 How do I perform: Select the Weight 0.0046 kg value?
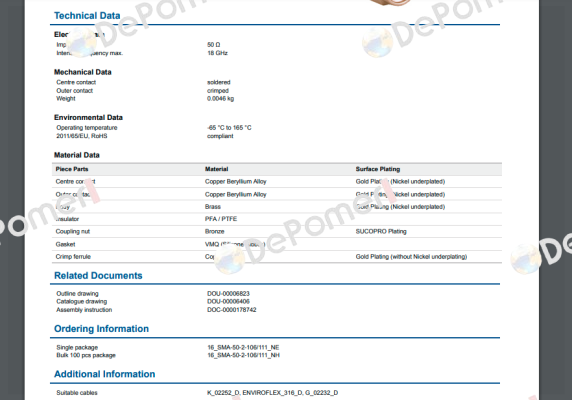point(221,98)
